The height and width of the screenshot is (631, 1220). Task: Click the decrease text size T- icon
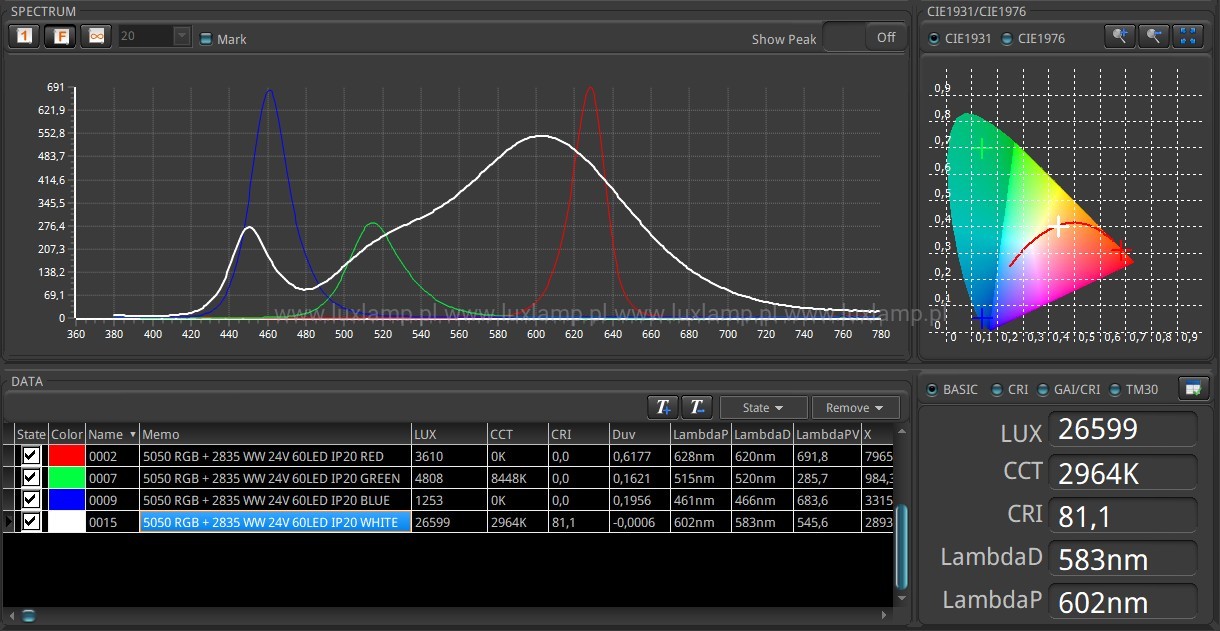pos(696,407)
